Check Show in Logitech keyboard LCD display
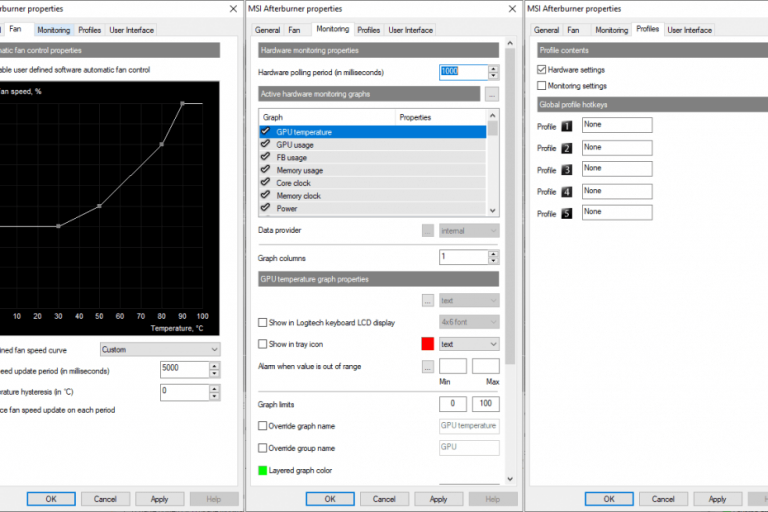Screen dimensions: 768x512 point(263,322)
